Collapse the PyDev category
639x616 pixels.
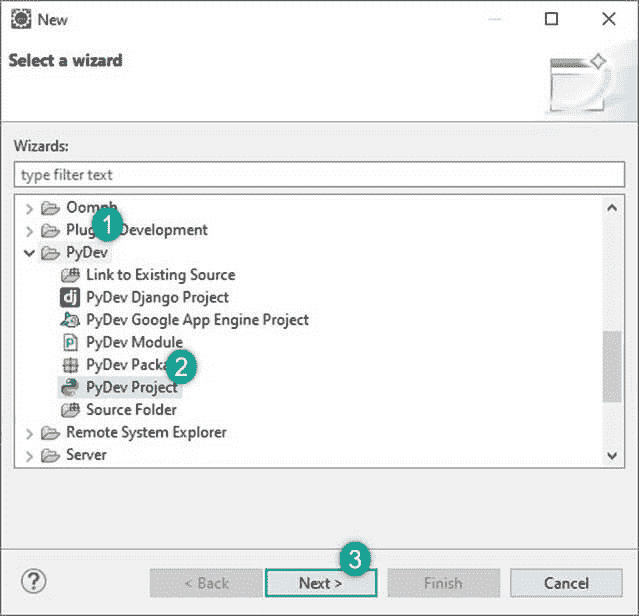(29, 253)
